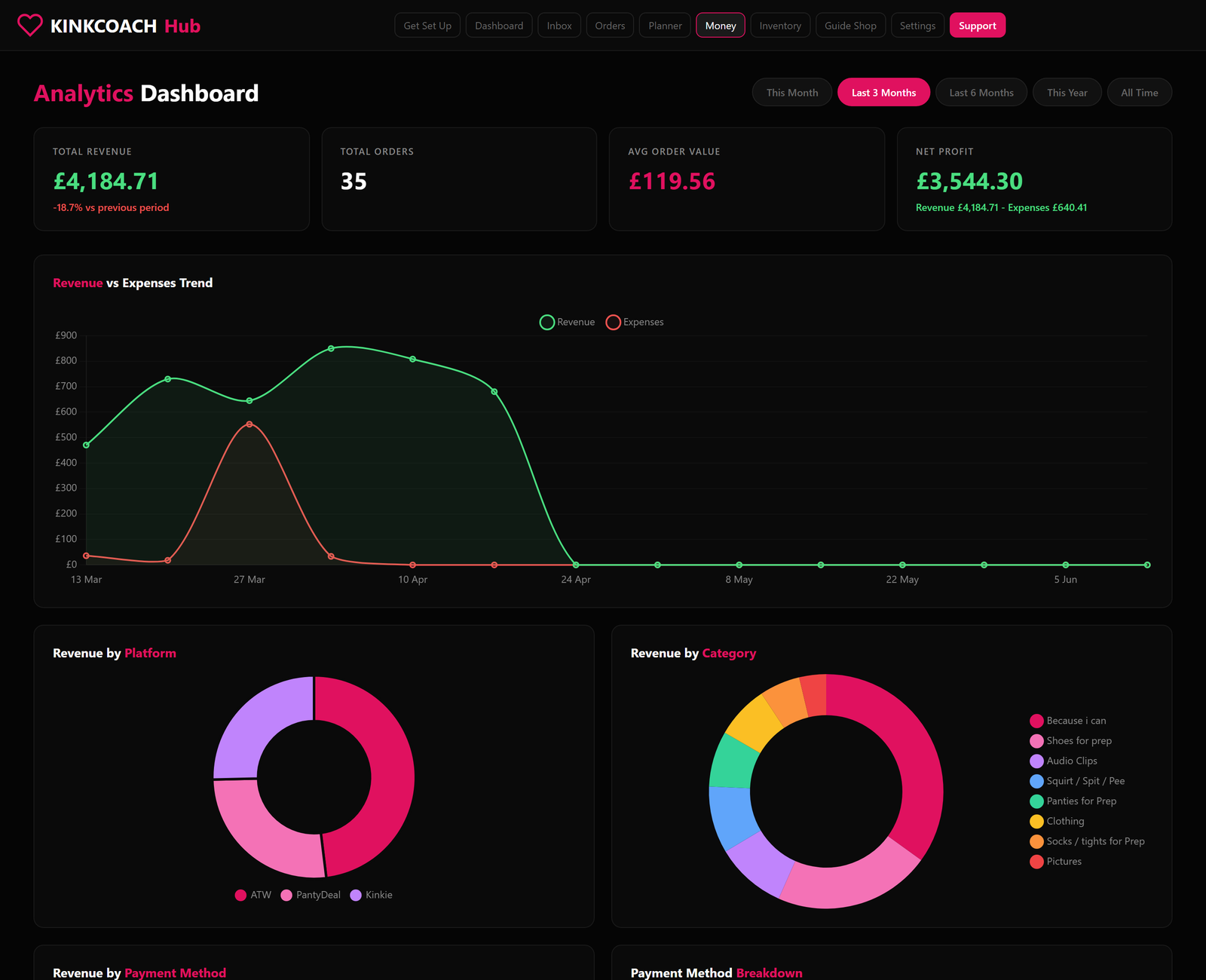Viewport: 1206px width, 980px height.
Task: Show All Time analytics
Action: pyautogui.click(x=1140, y=93)
